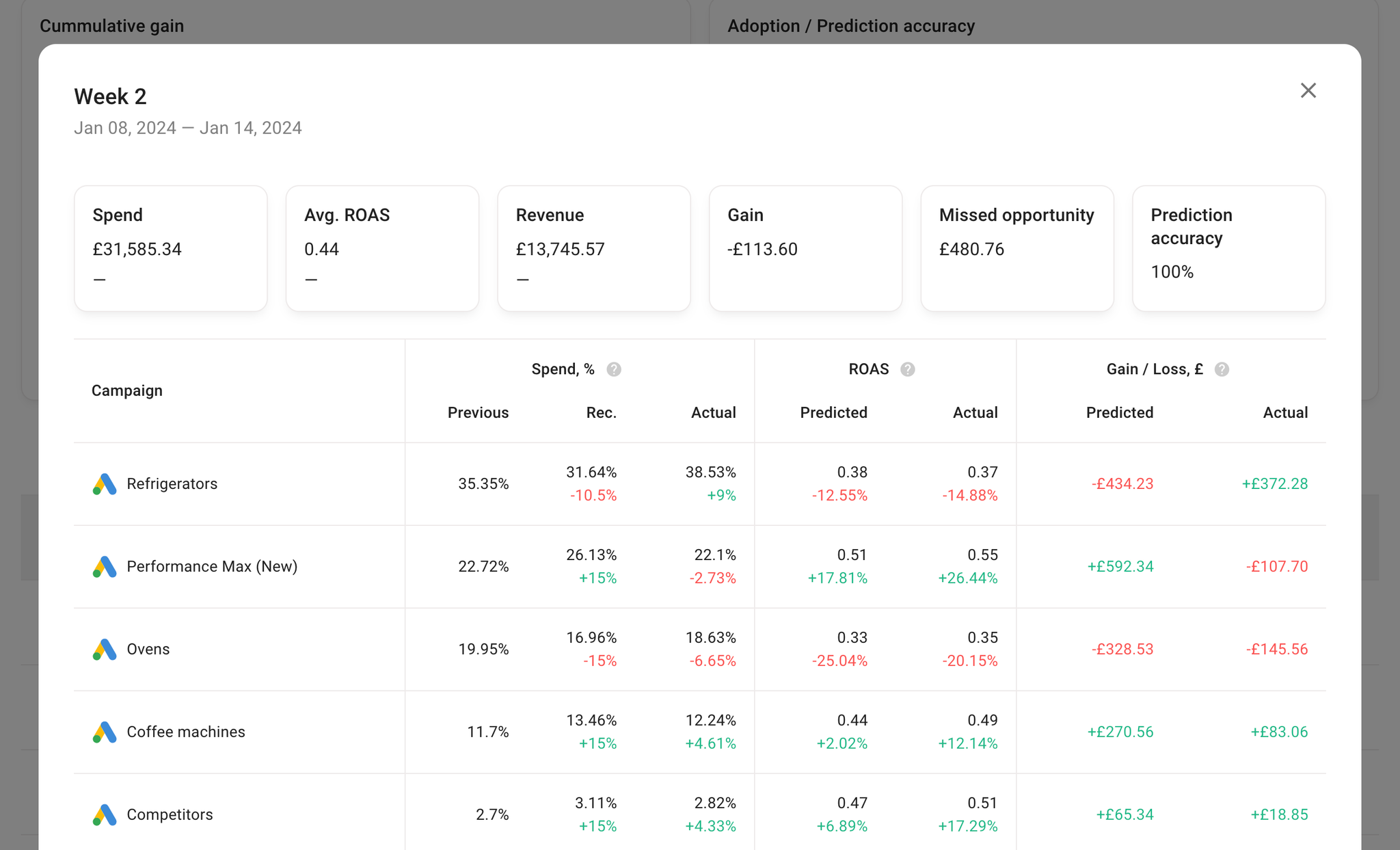Image resolution: width=1400 pixels, height=850 pixels.
Task: Click the Google Ads icon for Refrigerators
Action: [105, 484]
